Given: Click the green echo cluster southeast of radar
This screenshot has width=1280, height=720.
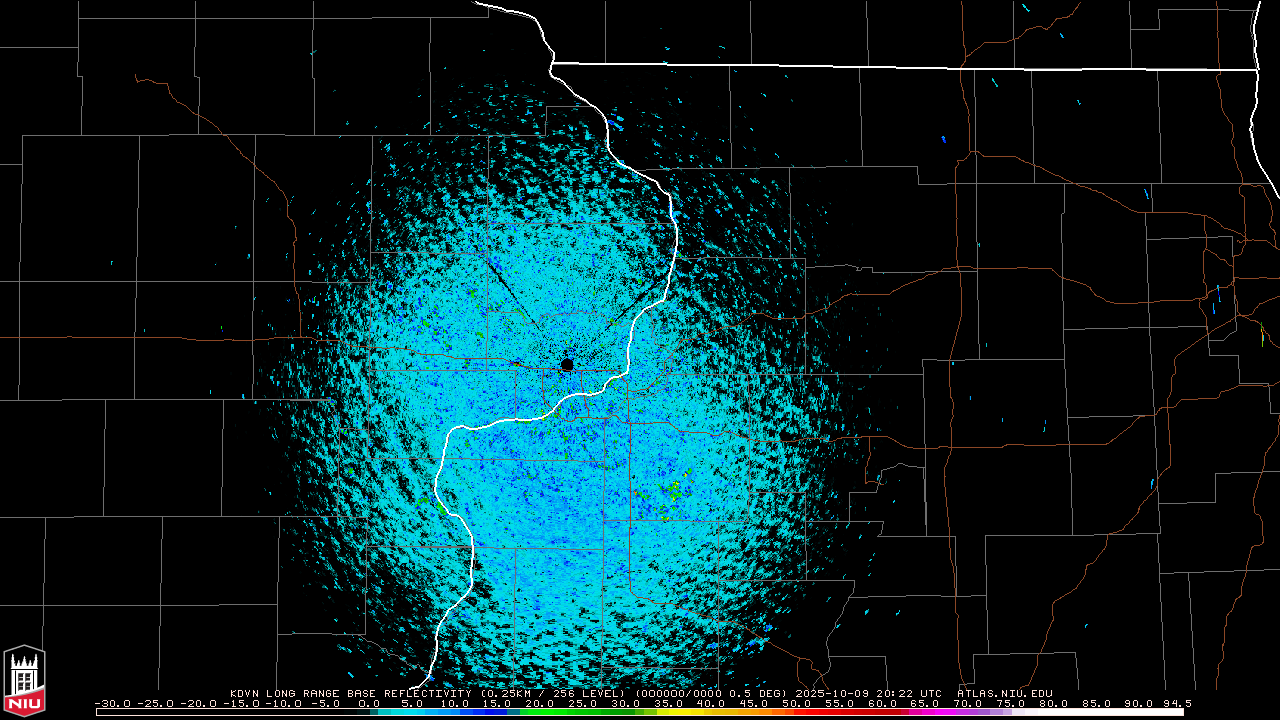Looking at the screenshot, I should [676, 488].
